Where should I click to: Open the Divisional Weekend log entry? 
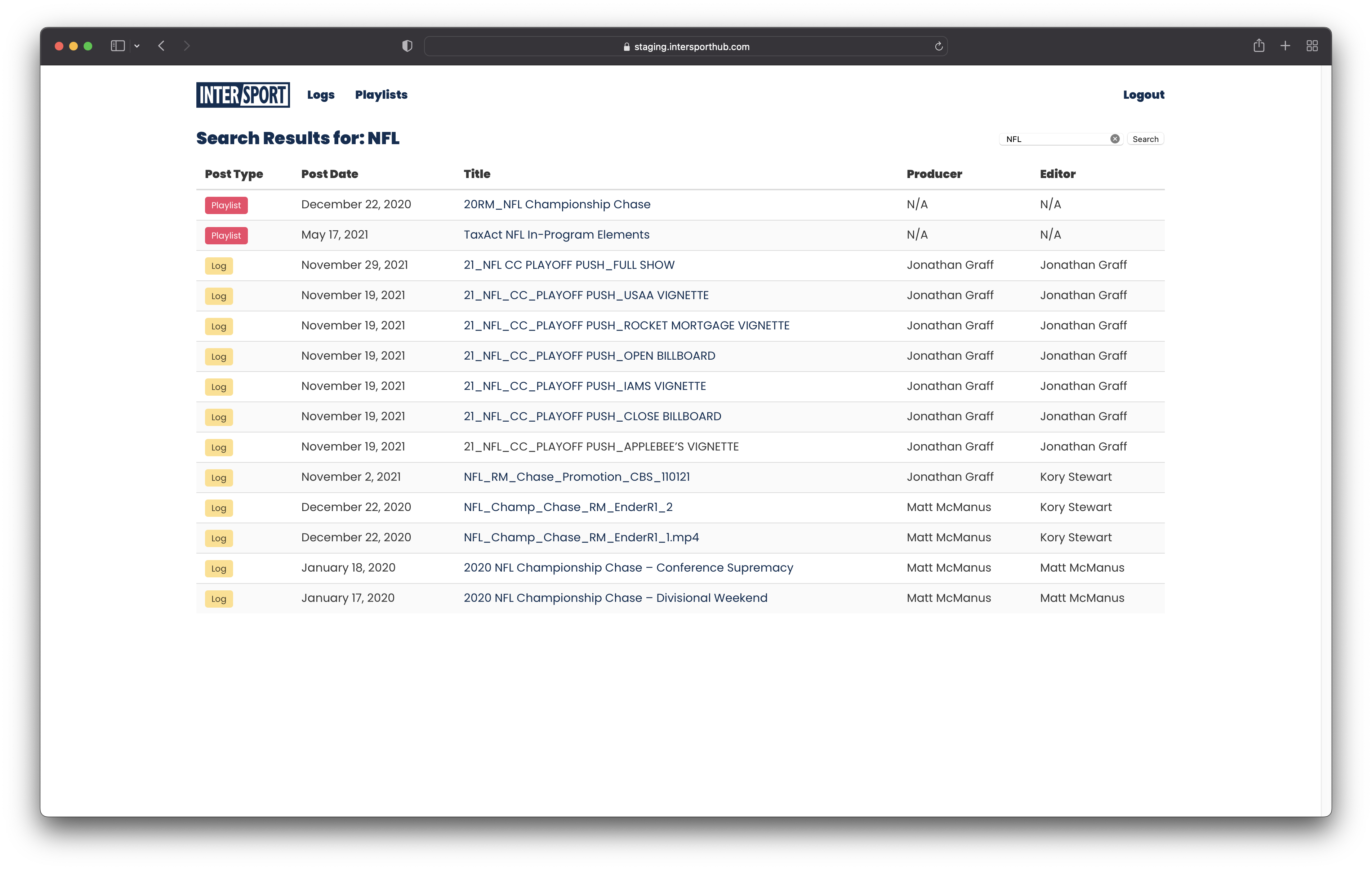point(615,598)
